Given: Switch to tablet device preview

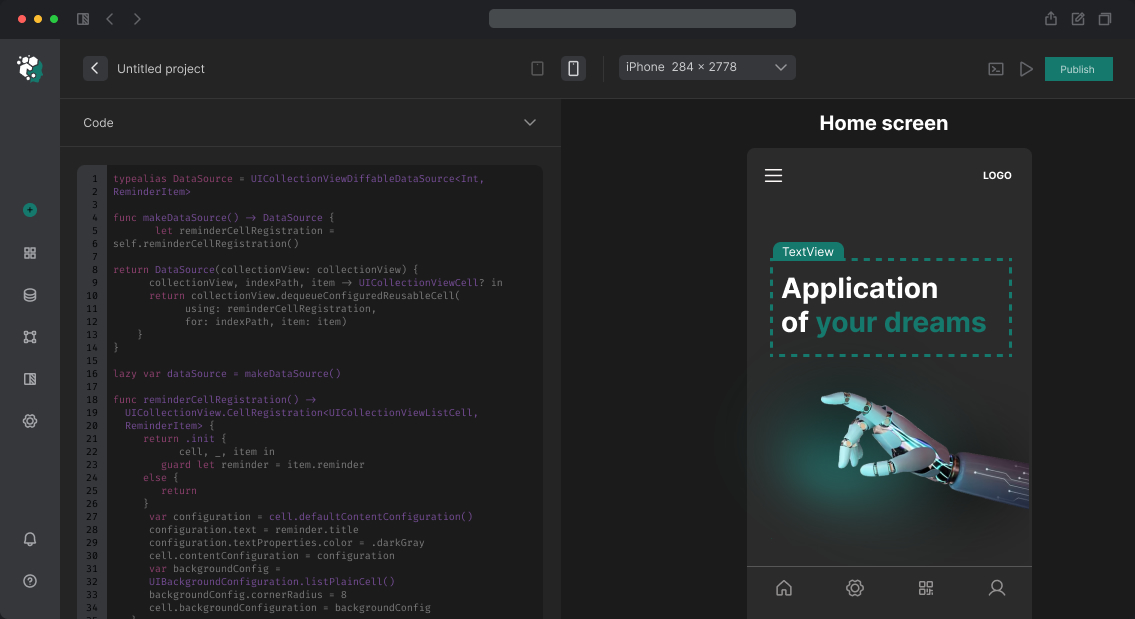Looking at the screenshot, I should 538,68.
